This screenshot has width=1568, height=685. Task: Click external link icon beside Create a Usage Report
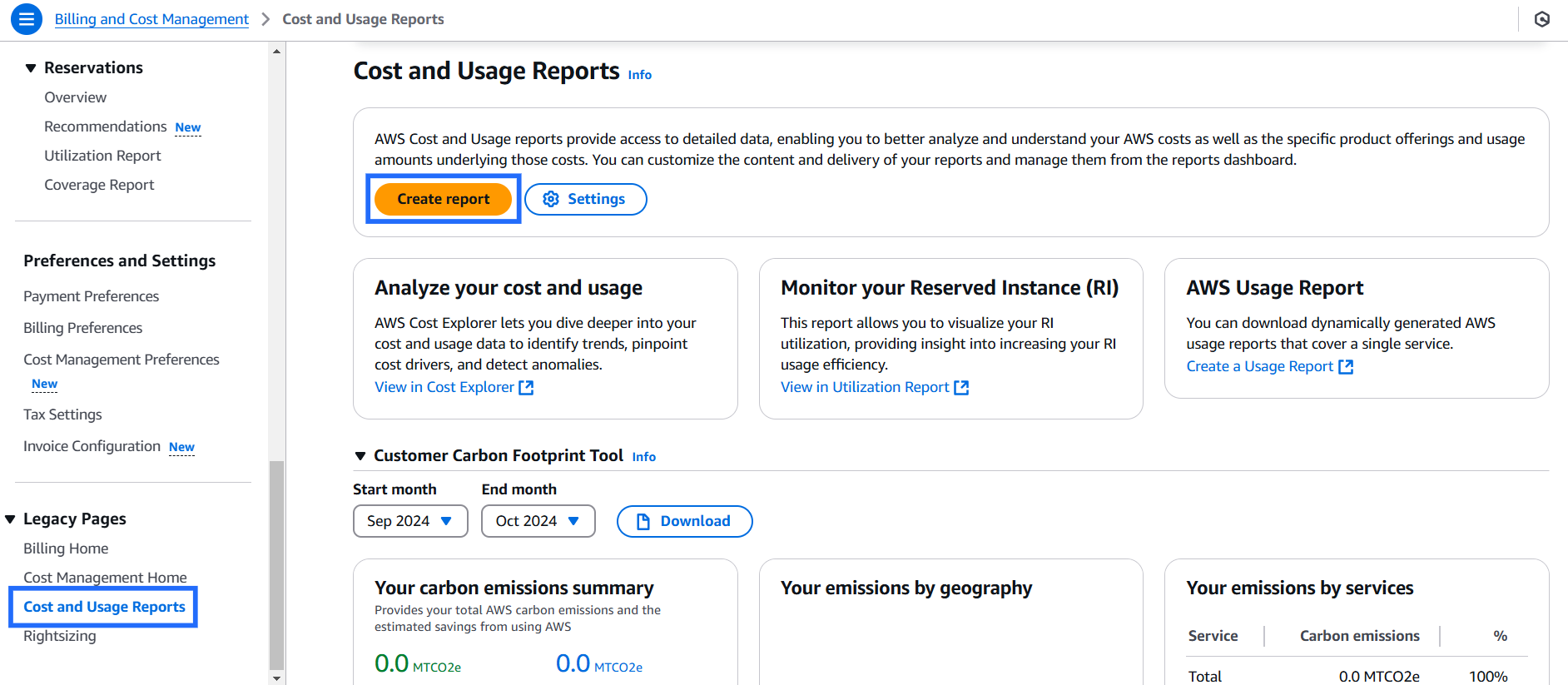(1346, 367)
